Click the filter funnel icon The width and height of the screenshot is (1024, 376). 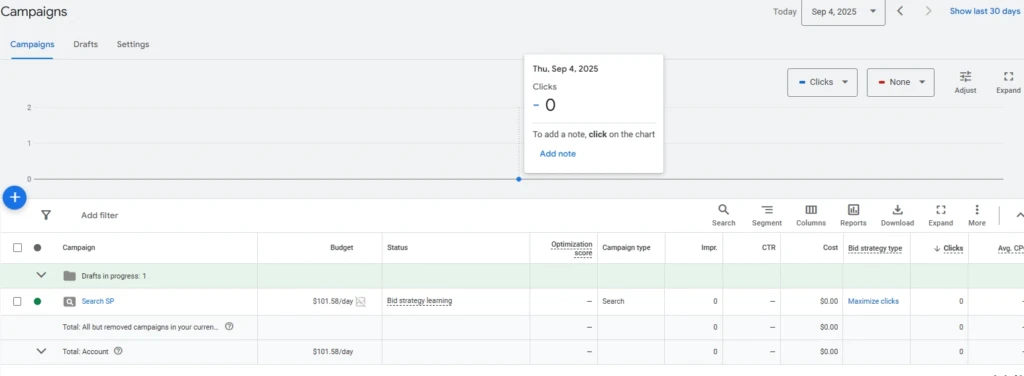click(46, 215)
